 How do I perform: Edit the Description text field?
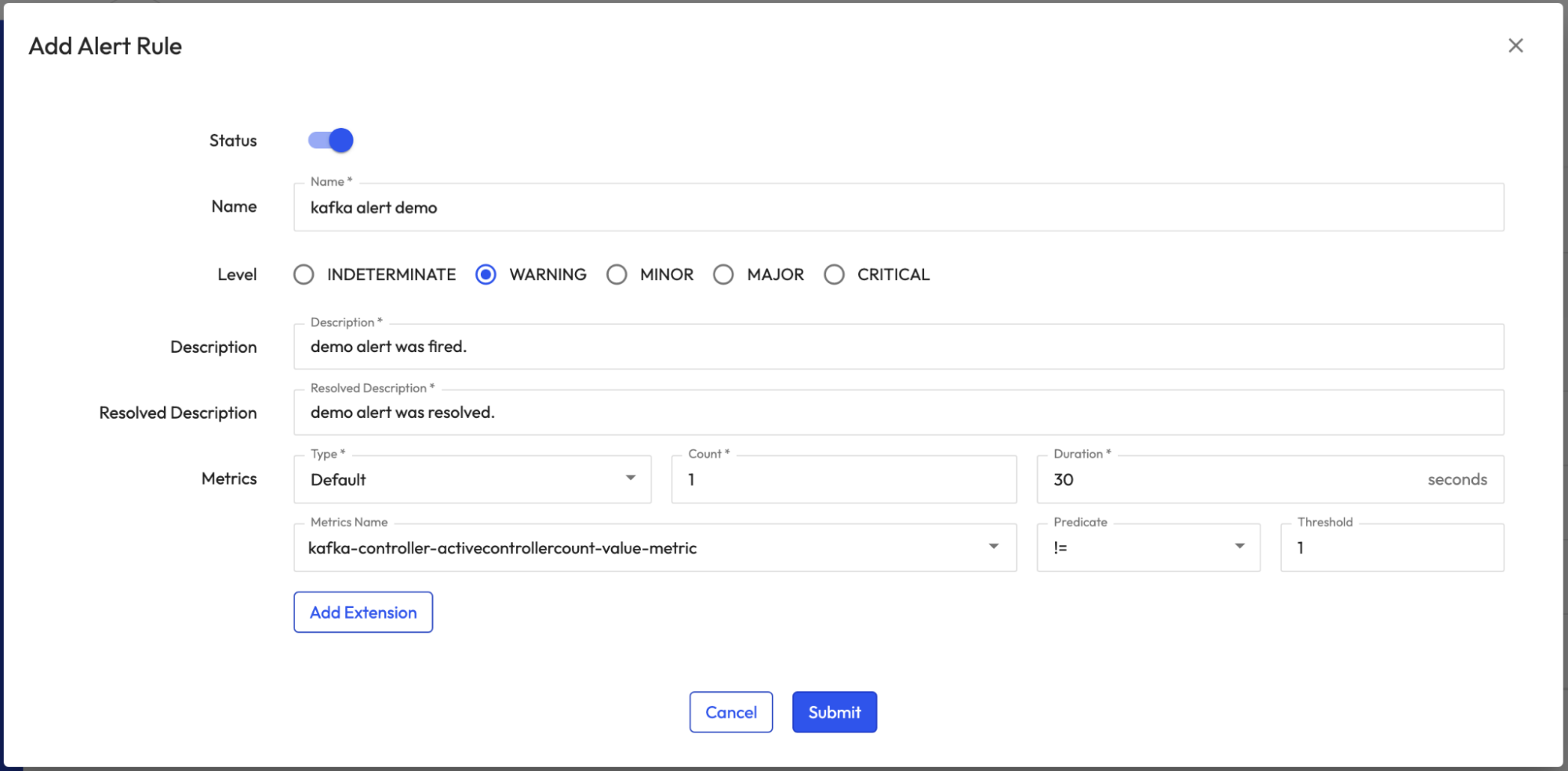(898, 347)
